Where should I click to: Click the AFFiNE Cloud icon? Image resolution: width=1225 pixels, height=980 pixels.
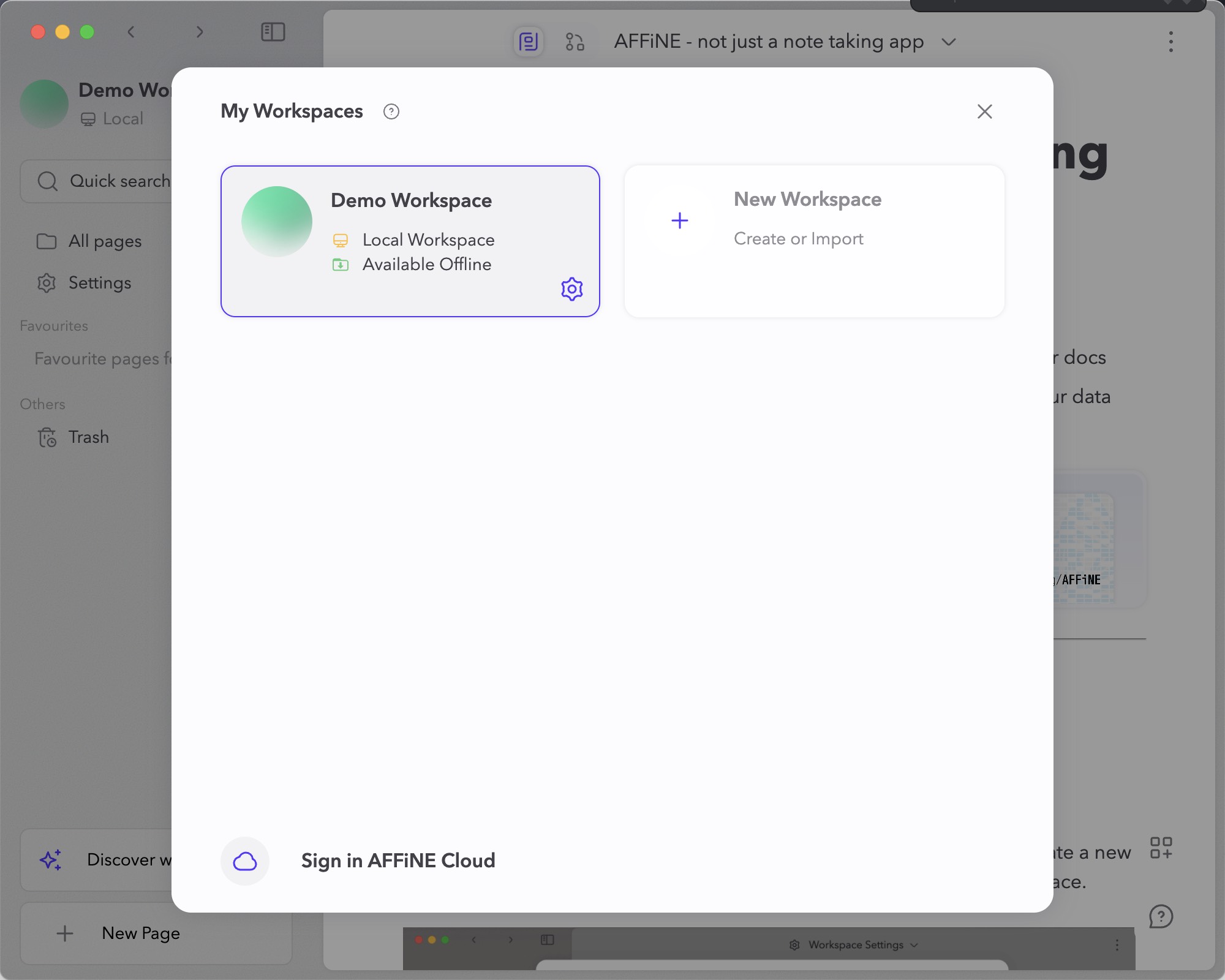coord(244,861)
